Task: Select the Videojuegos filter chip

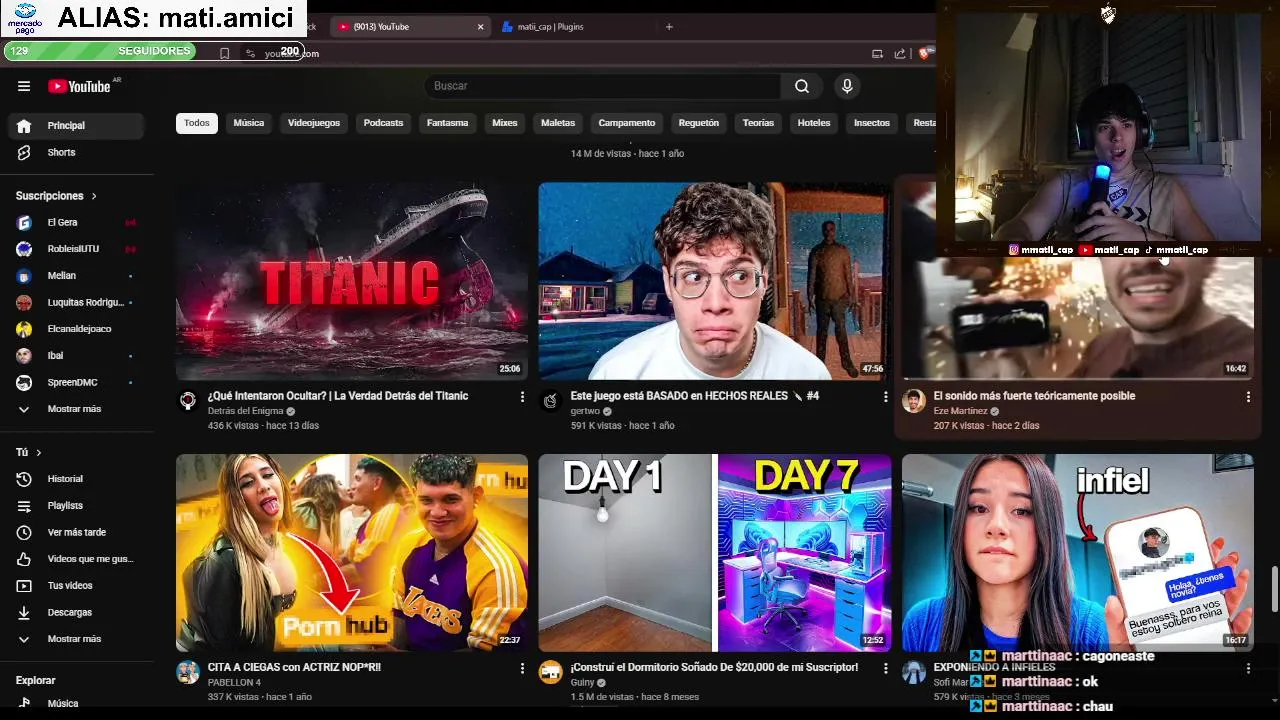Action: (314, 123)
